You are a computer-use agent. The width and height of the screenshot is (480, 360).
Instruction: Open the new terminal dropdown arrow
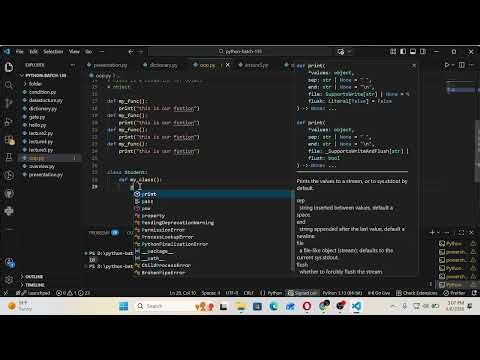(x=438, y=232)
